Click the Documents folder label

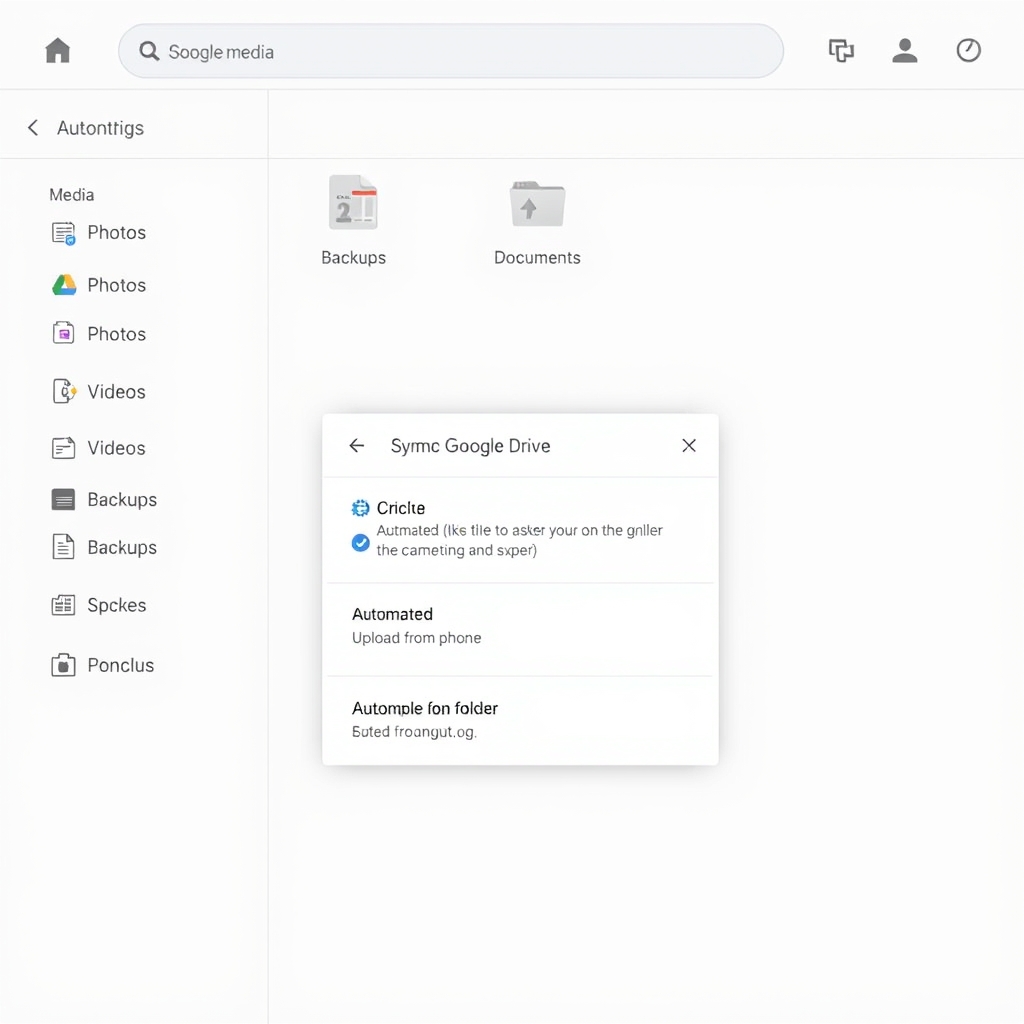[x=537, y=257]
